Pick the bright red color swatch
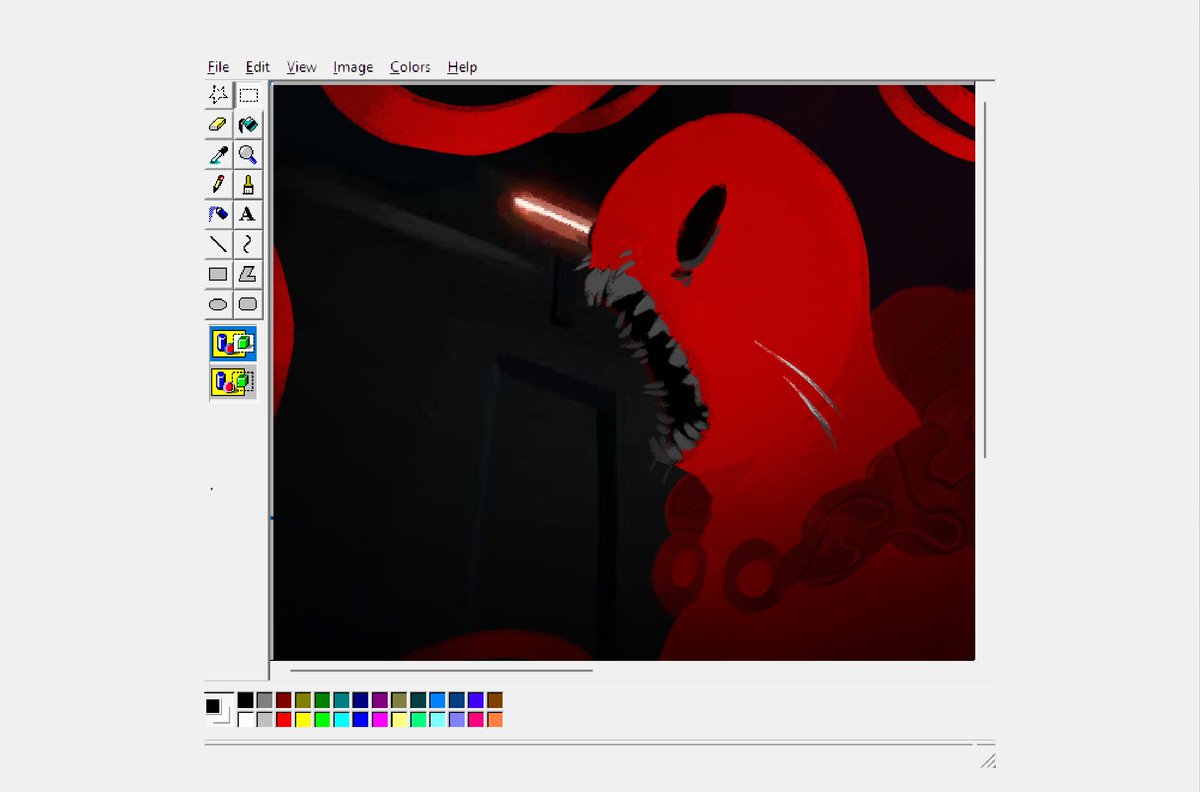1200x792 pixels. click(x=284, y=719)
